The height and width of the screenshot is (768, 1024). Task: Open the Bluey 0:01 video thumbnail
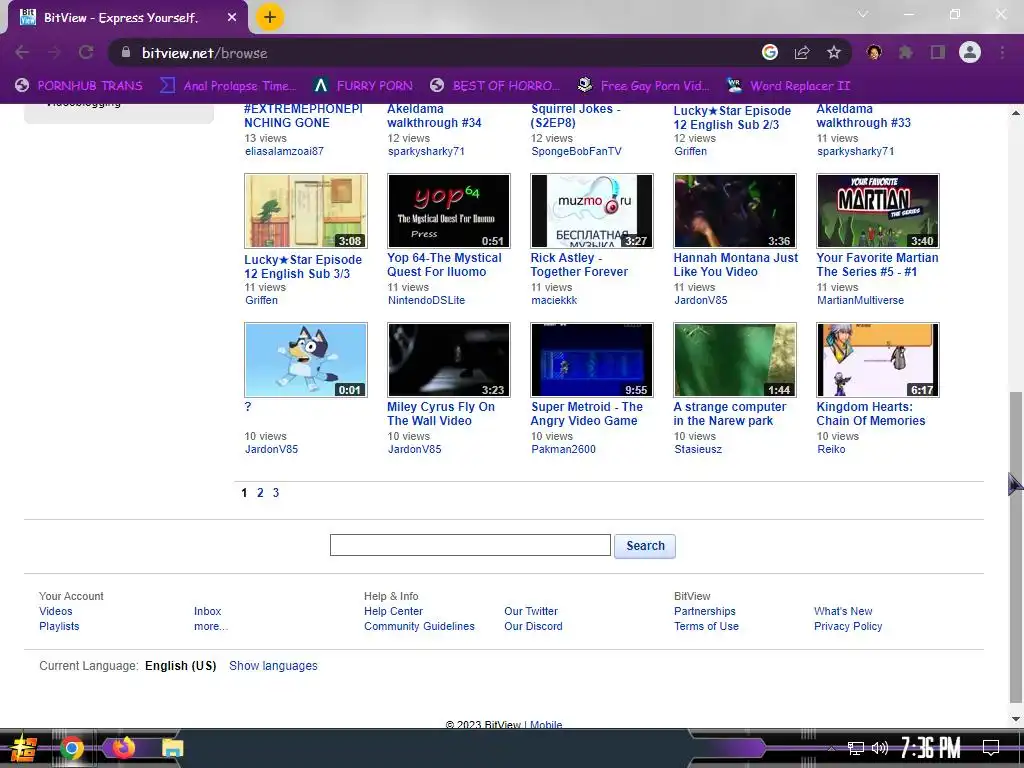click(x=306, y=360)
